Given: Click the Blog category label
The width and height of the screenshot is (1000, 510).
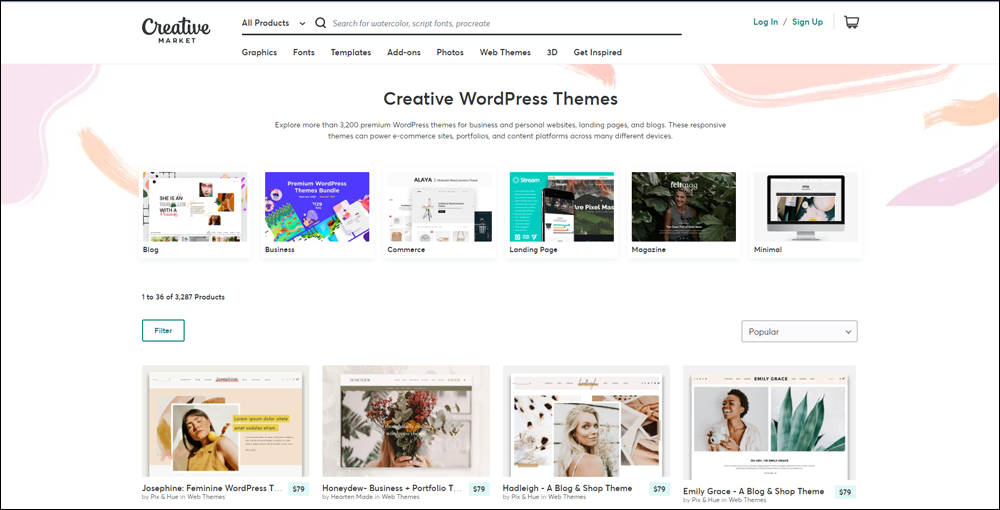Looking at the screenshot, I should [x=151, y=250].
